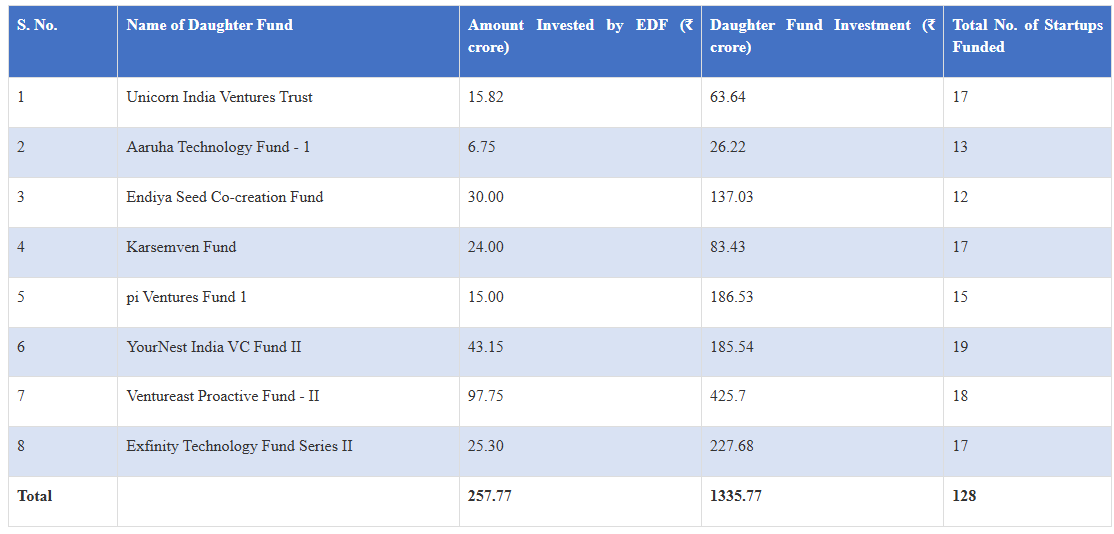Select 'Daughter Fund Investment' header cell
This screenshot has height=534, width=1114.
pyautogui.click(x=822, y=36)
